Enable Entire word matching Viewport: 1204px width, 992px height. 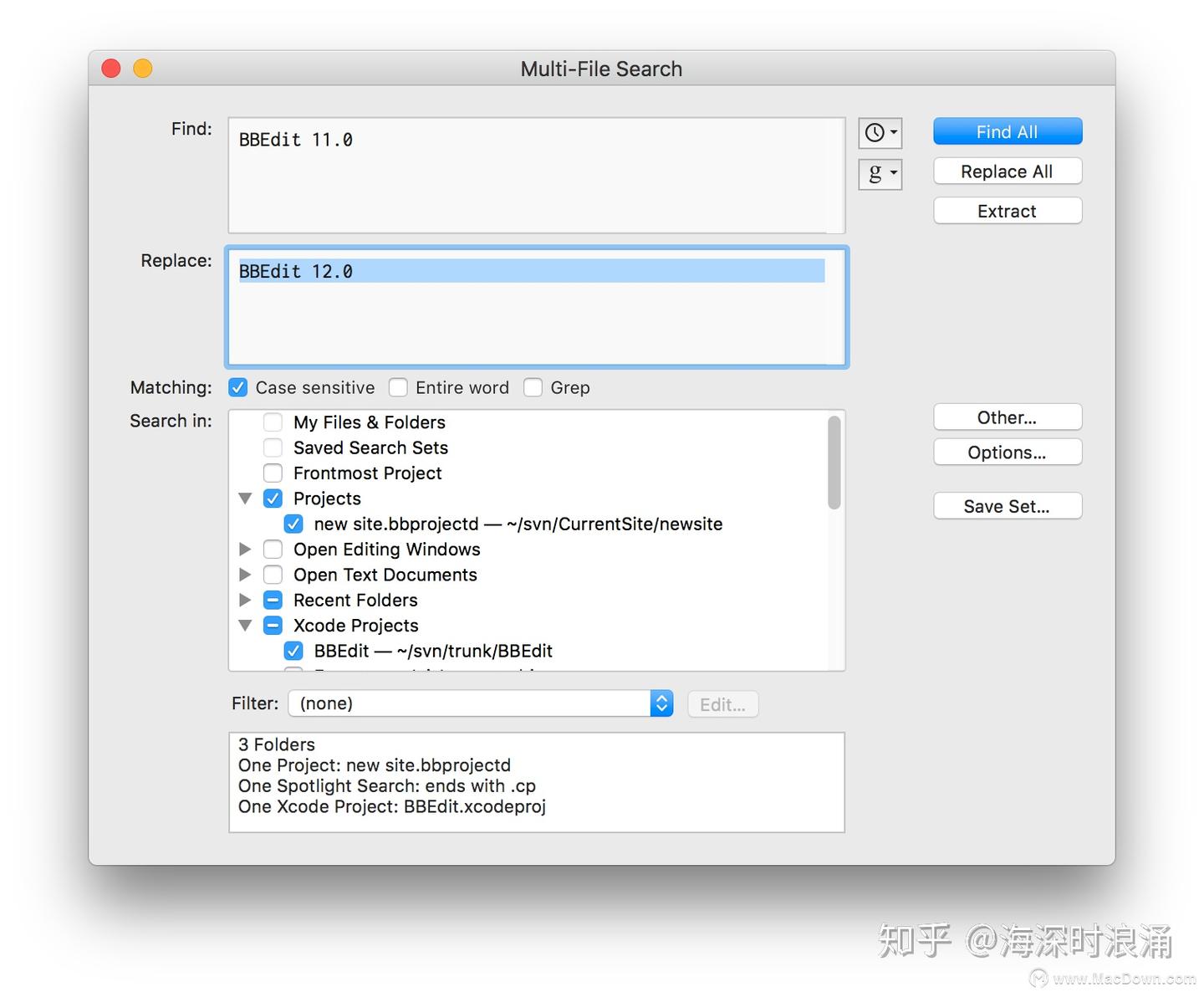pyautogui.click(x=399, y=387)
